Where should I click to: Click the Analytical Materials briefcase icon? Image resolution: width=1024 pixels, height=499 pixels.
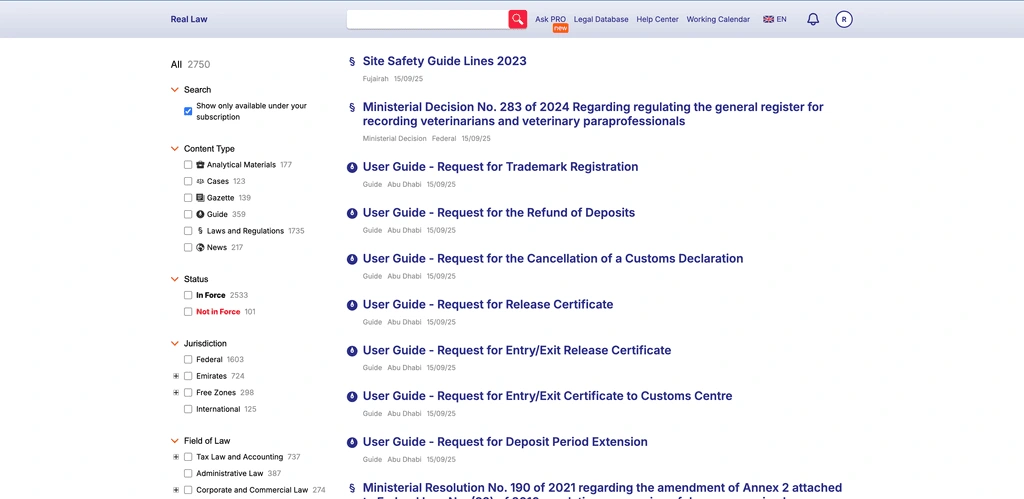200,165
